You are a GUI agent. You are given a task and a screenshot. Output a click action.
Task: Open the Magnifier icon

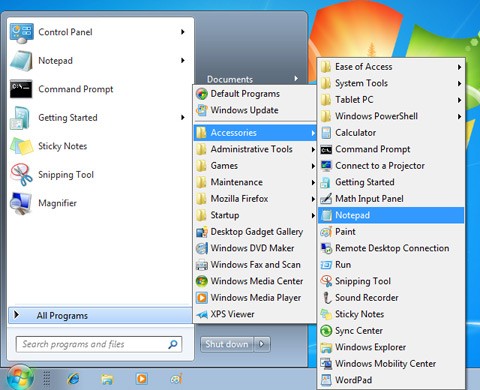(x=21, y=203)
